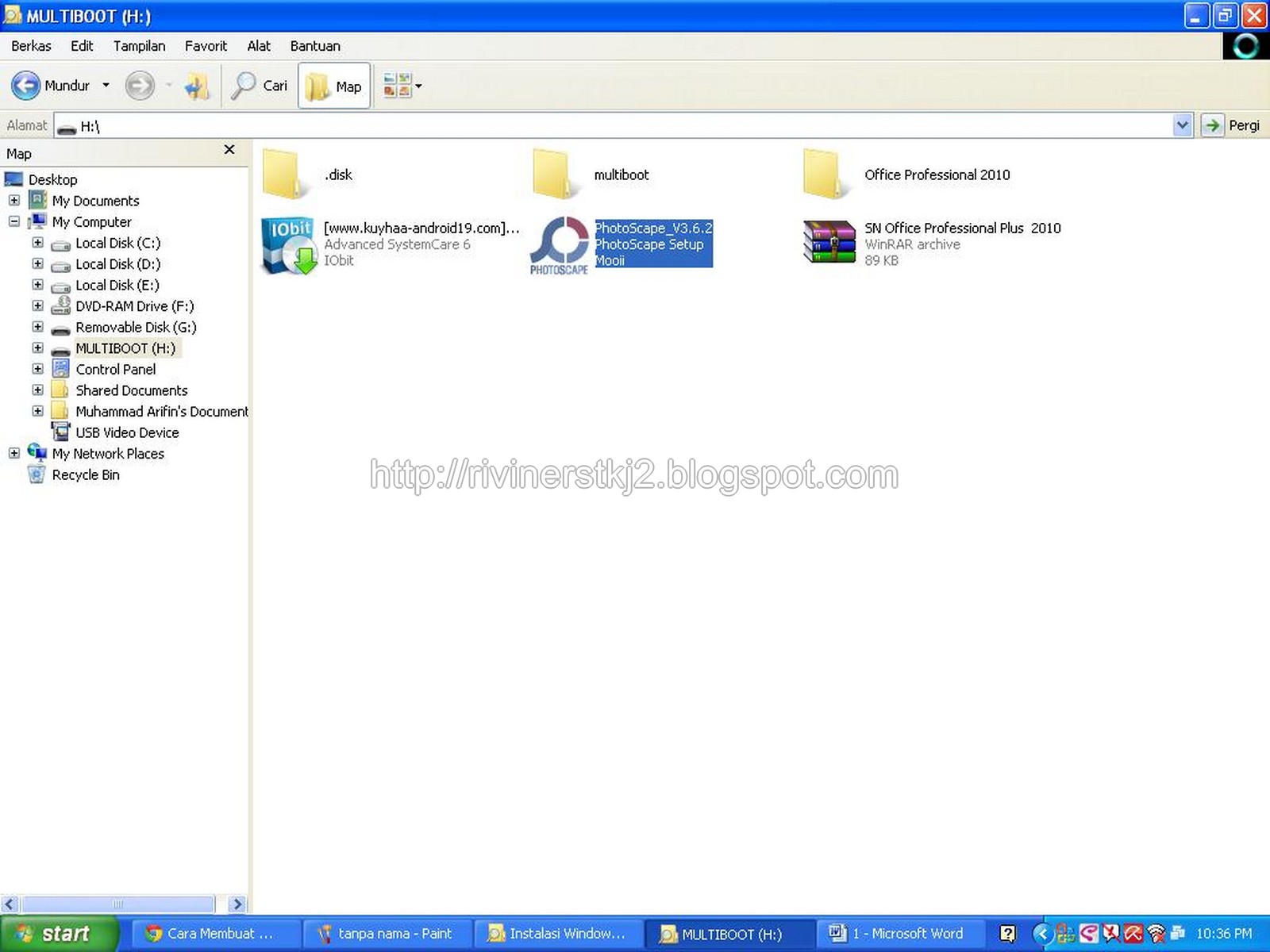Switch to 1 - Microsoft Word taskbar button
The width and height of the screenshot is (1270, 952).
tap(901, 934)
